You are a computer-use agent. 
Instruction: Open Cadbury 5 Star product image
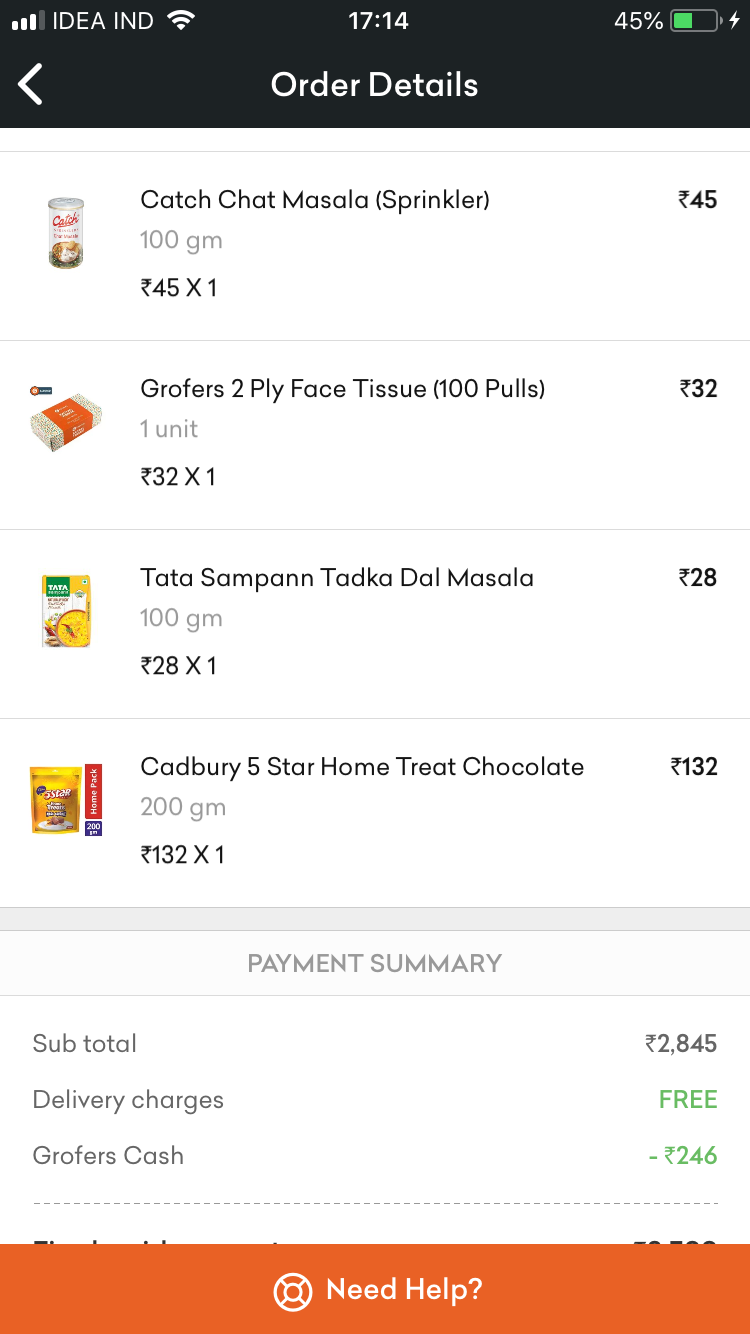(x=66, y=799)
